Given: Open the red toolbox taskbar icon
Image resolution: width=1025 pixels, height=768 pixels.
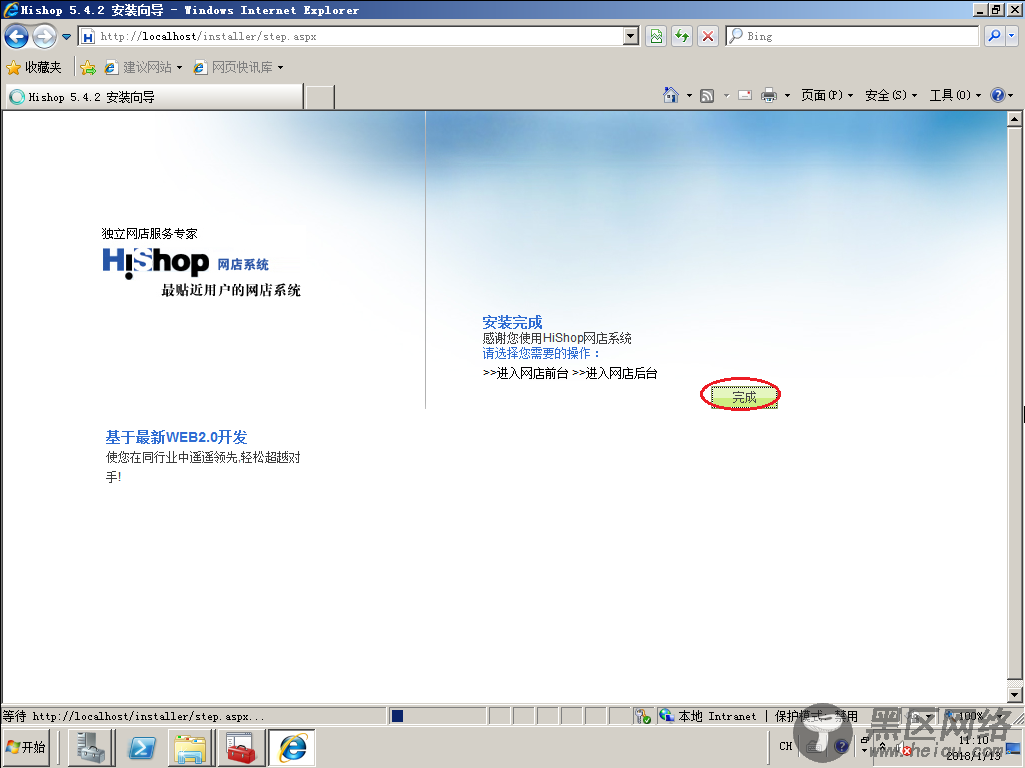Looking at the screenshot, I should 241,748.
